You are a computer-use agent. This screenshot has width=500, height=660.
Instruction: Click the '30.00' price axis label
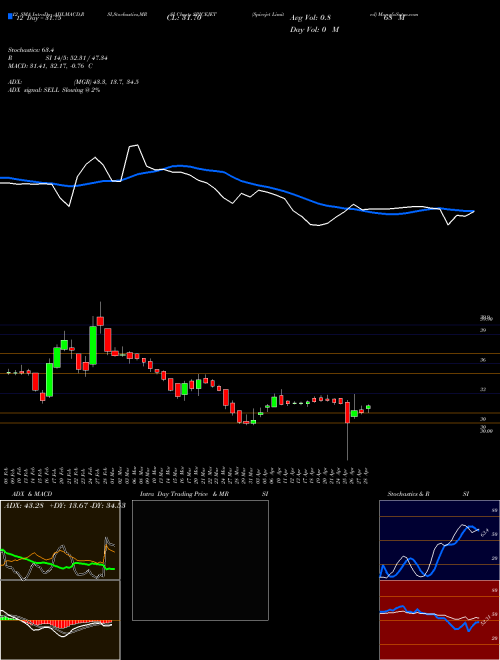[487, 431]
